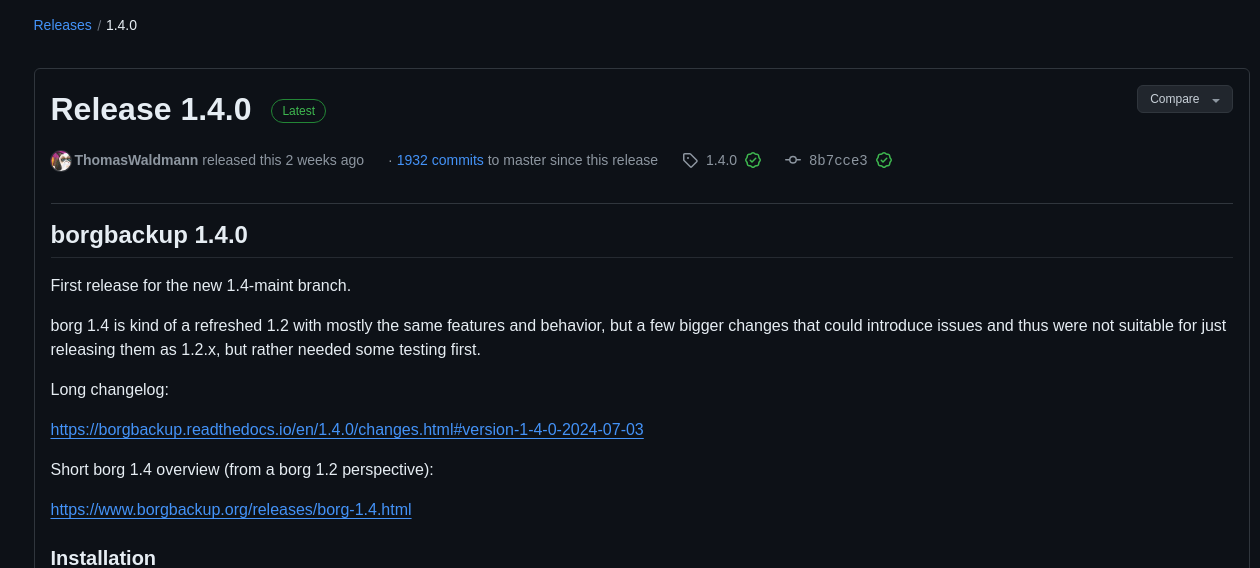1260x568 pixels.
Task: Select the 1.4.0 breadcrumb item
Action: point(121,25)
